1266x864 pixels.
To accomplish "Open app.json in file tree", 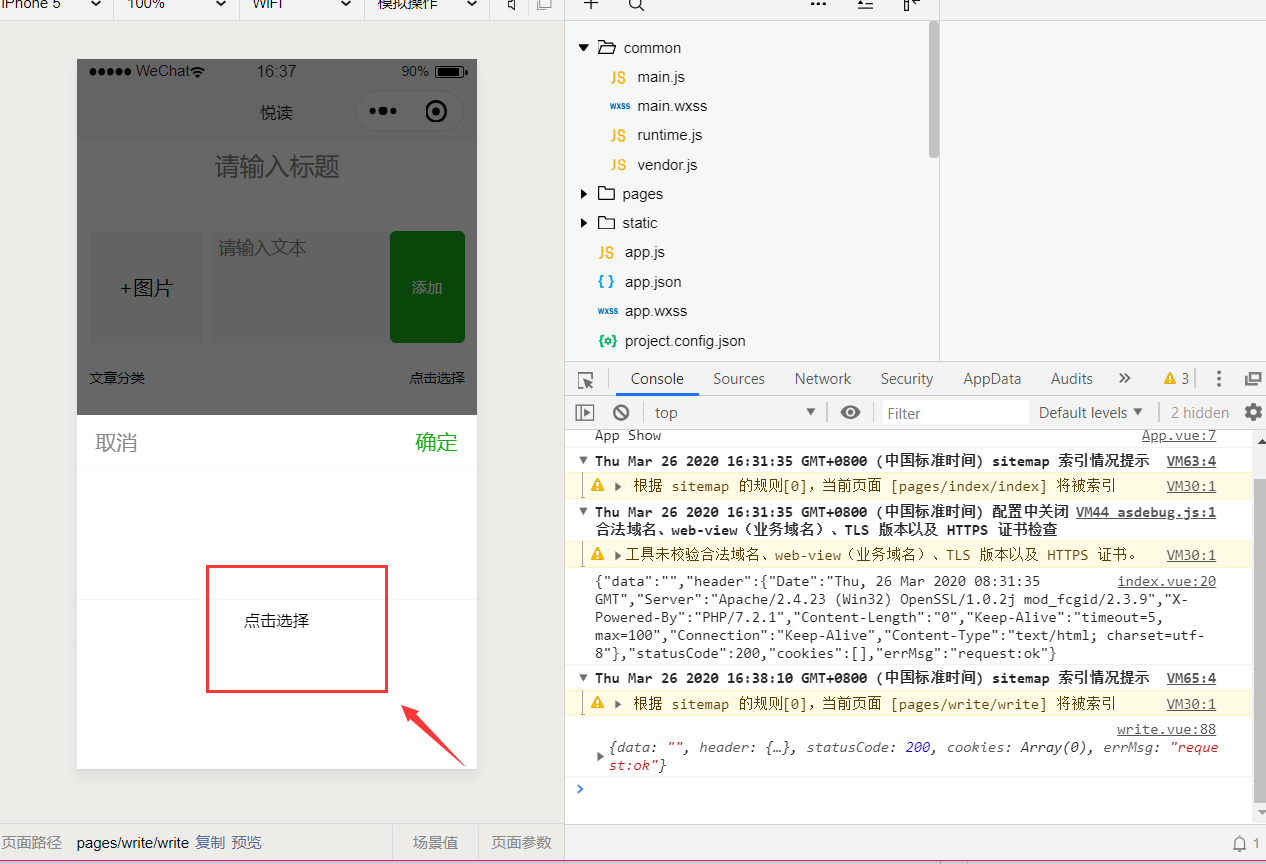I will pos(653,282).
